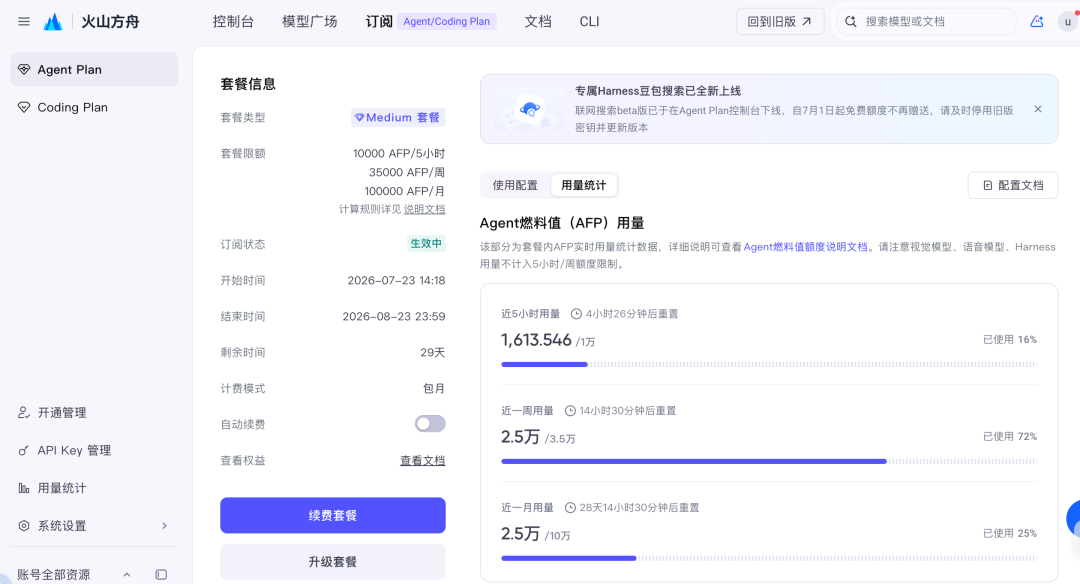
Task: Click the 2026-07-23 14:18 start time
Action: click(396, 281)
